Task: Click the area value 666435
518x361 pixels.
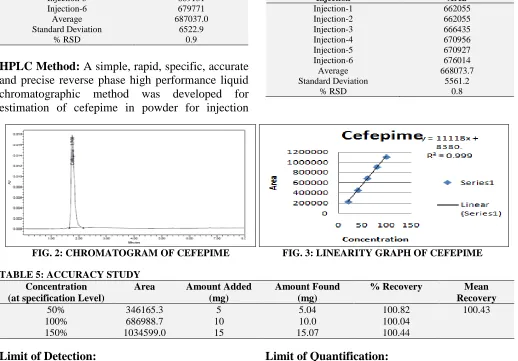Action: click(457, 29)
